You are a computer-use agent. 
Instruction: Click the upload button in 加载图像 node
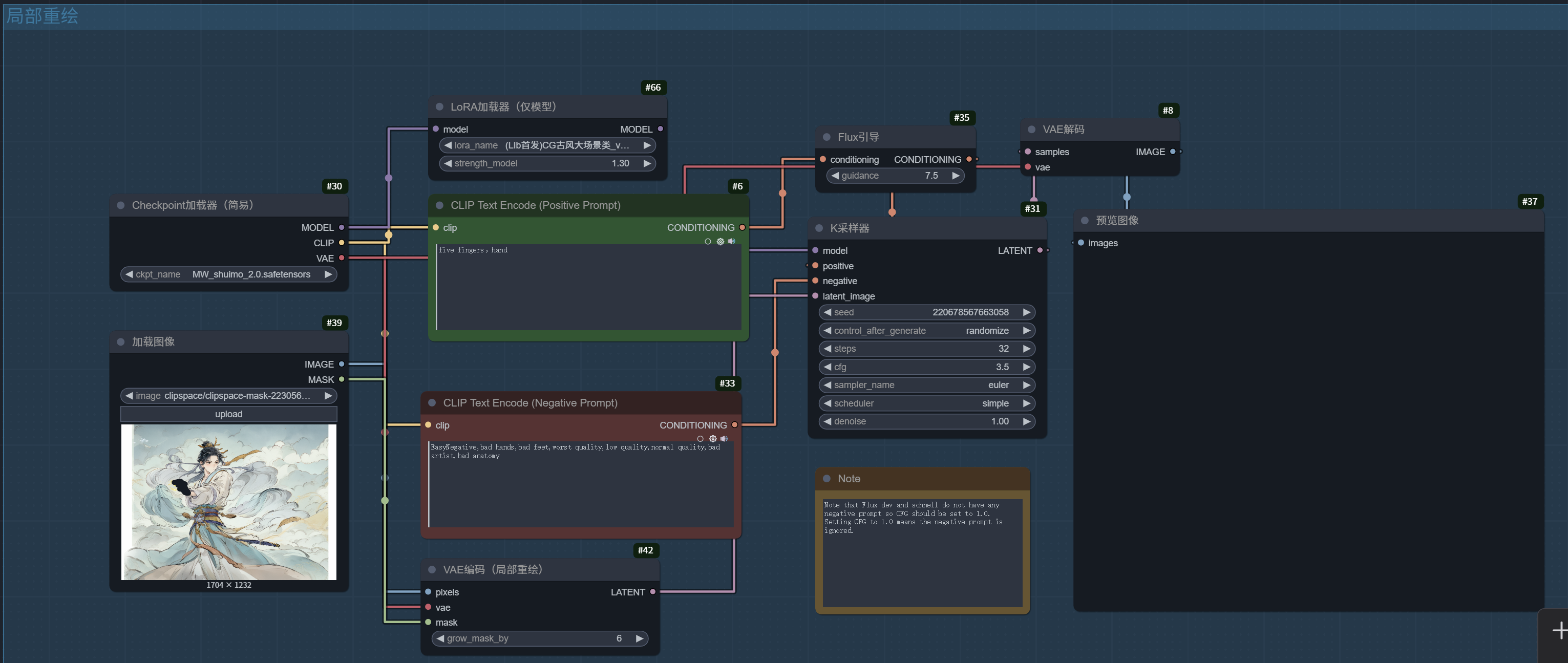tap(229, 414)
